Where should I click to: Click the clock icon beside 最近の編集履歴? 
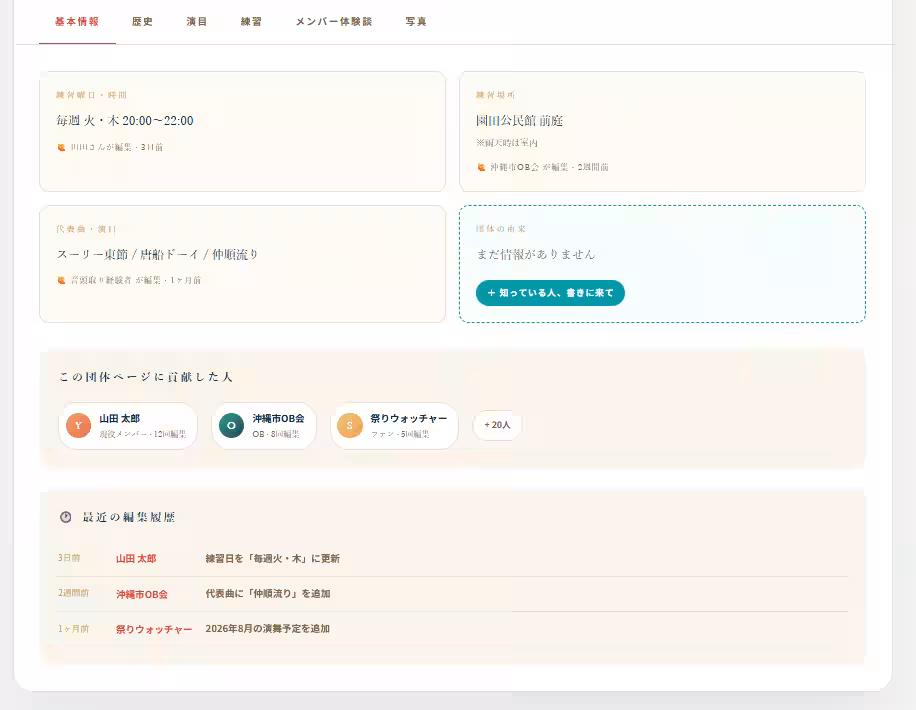(x=65, y=517)
